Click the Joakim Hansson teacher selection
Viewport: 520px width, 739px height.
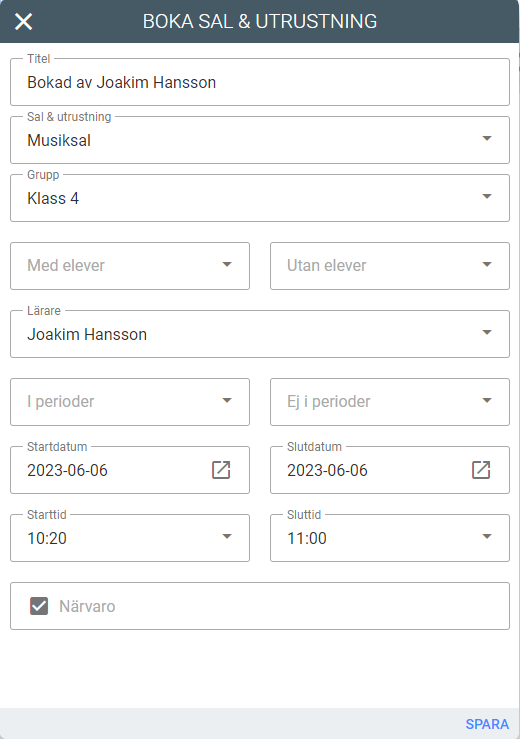[x=87, y=335]
